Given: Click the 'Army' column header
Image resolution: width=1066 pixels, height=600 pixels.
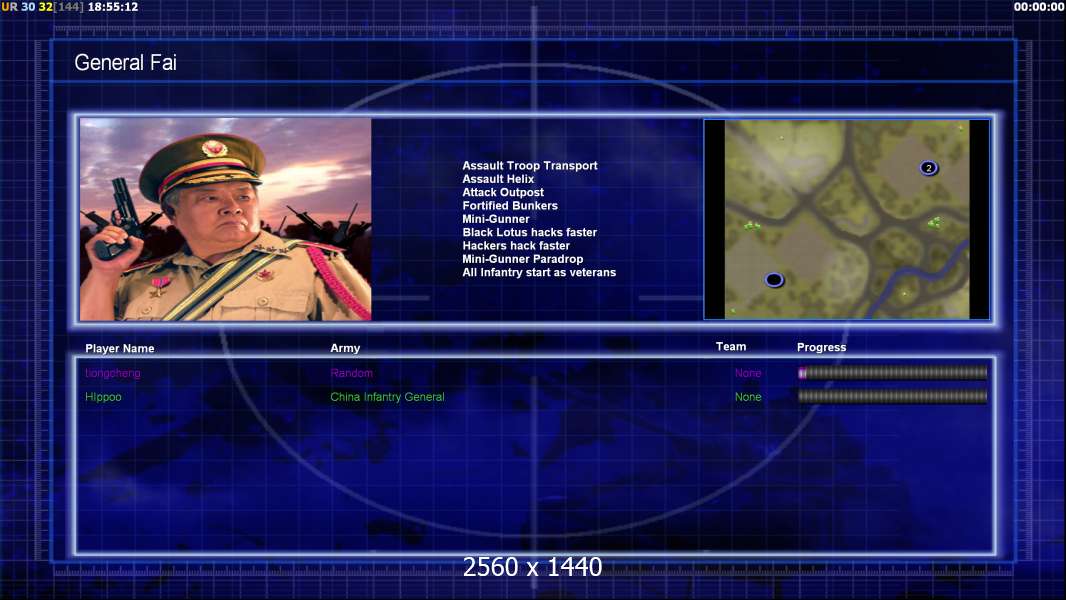Looking at the screenshot, I should click(x=345, y=348).
